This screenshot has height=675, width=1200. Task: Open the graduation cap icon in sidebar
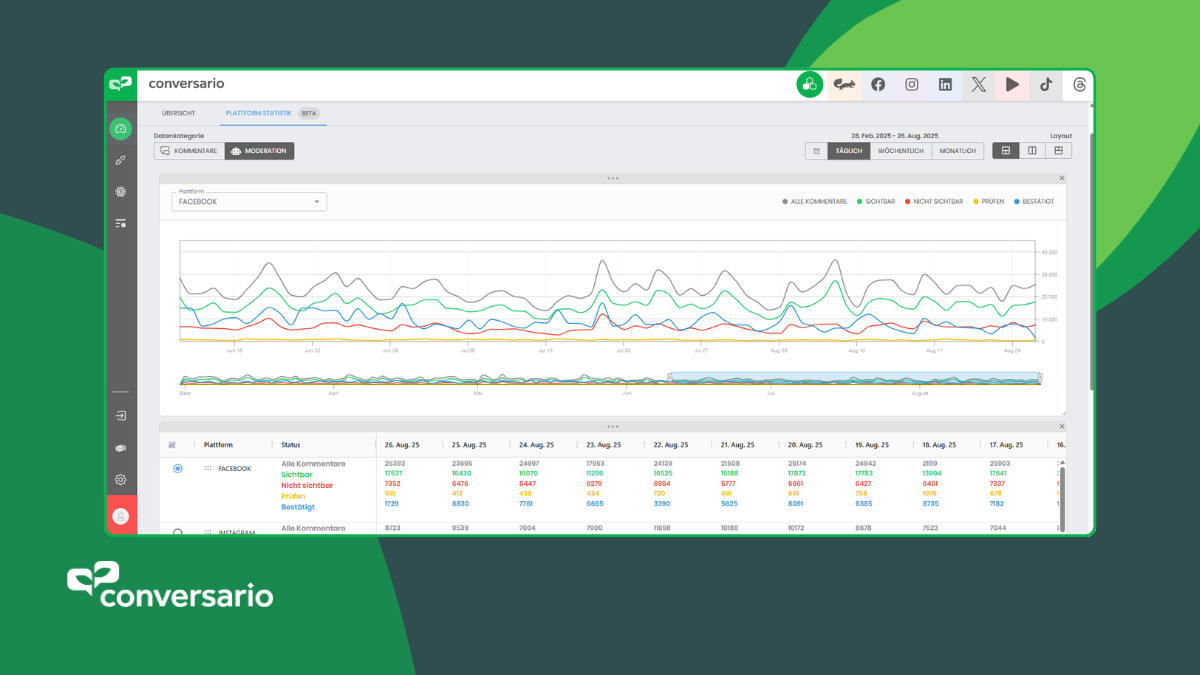pos(120,449)
